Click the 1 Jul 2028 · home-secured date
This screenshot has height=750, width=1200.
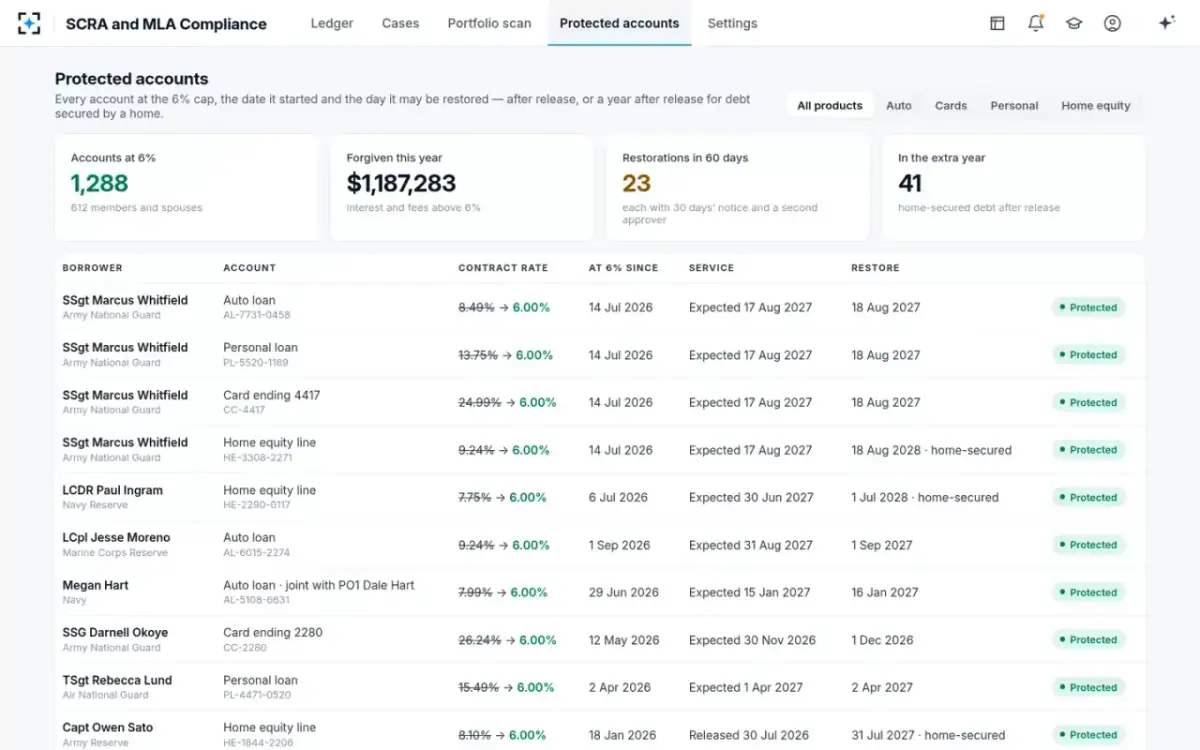point(925,498)
